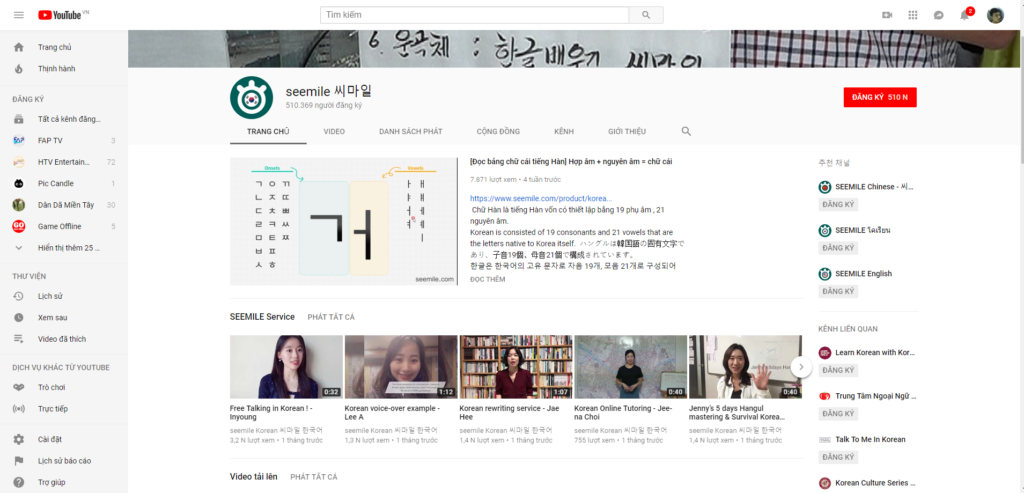Screen dimensions: 1024x493
Task: Open the DANH SÁCH PHÁT tab
Action: [x=410, y=131]
